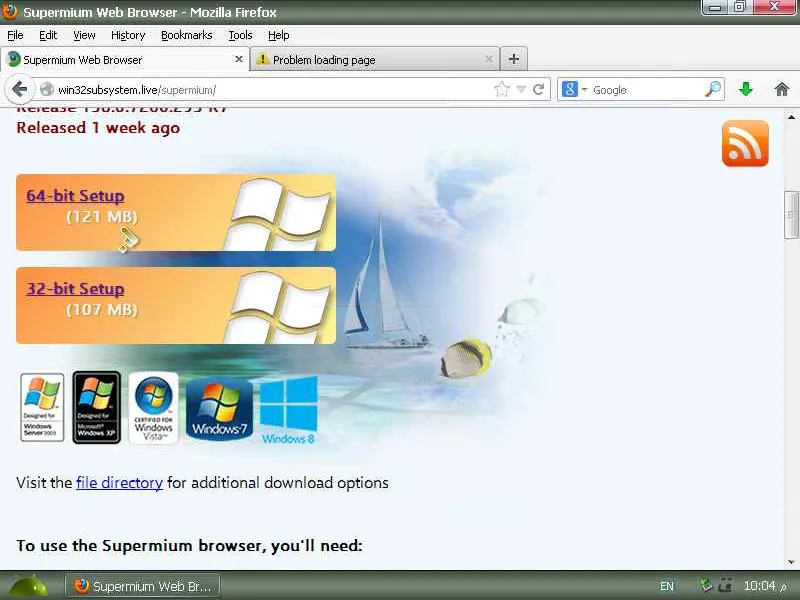Close the Supermium Web Browser tab

point(238,59)
